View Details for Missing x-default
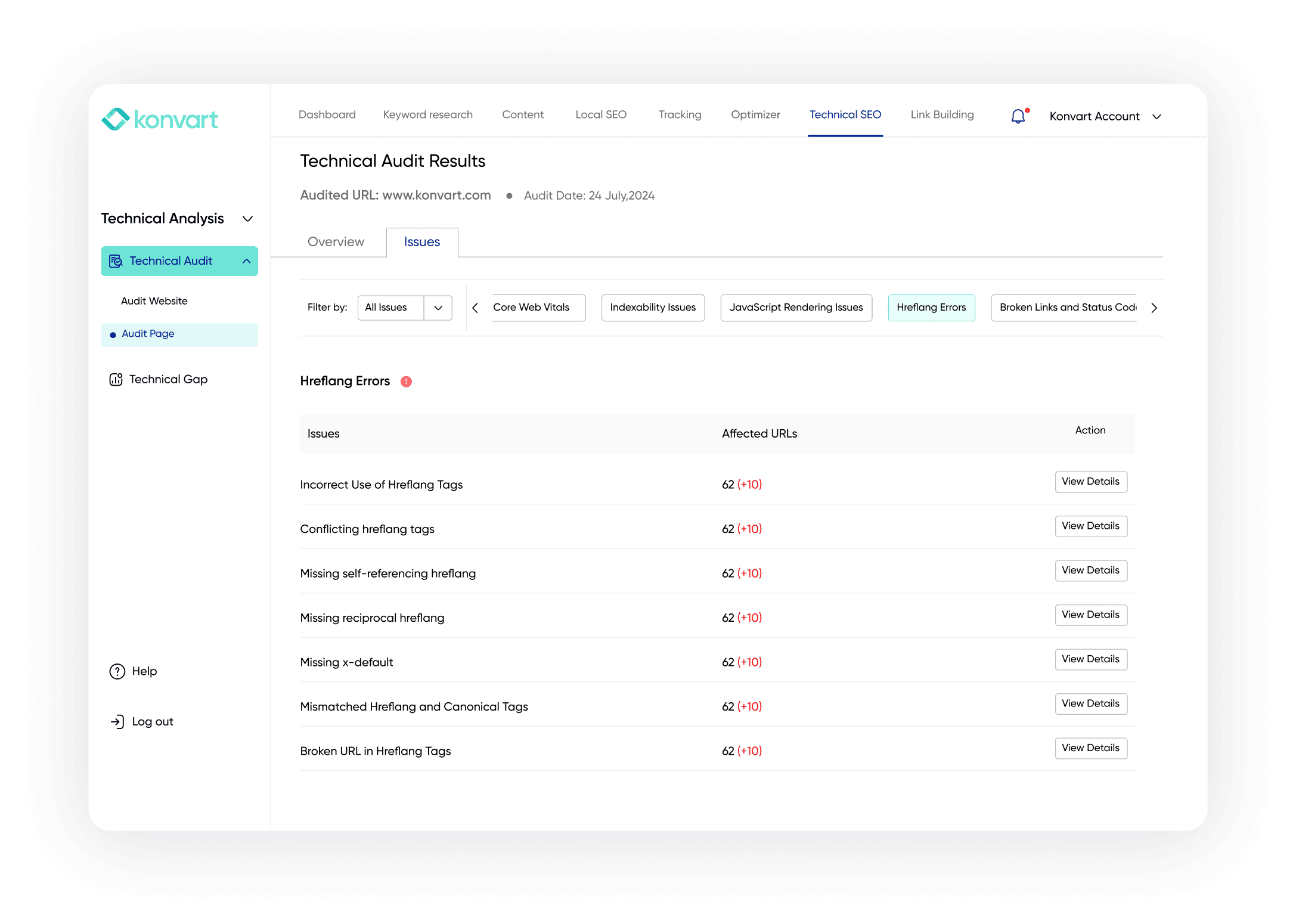The image size is (1296, 924). coord(1090,659)
